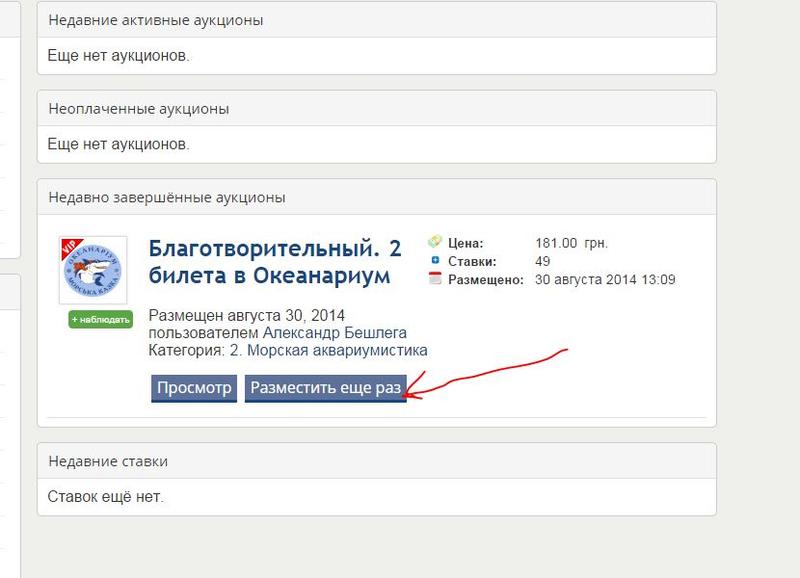Click the calendar icon beside Размещено
This screenshot has width=800, height=578.
click(434, 280)
